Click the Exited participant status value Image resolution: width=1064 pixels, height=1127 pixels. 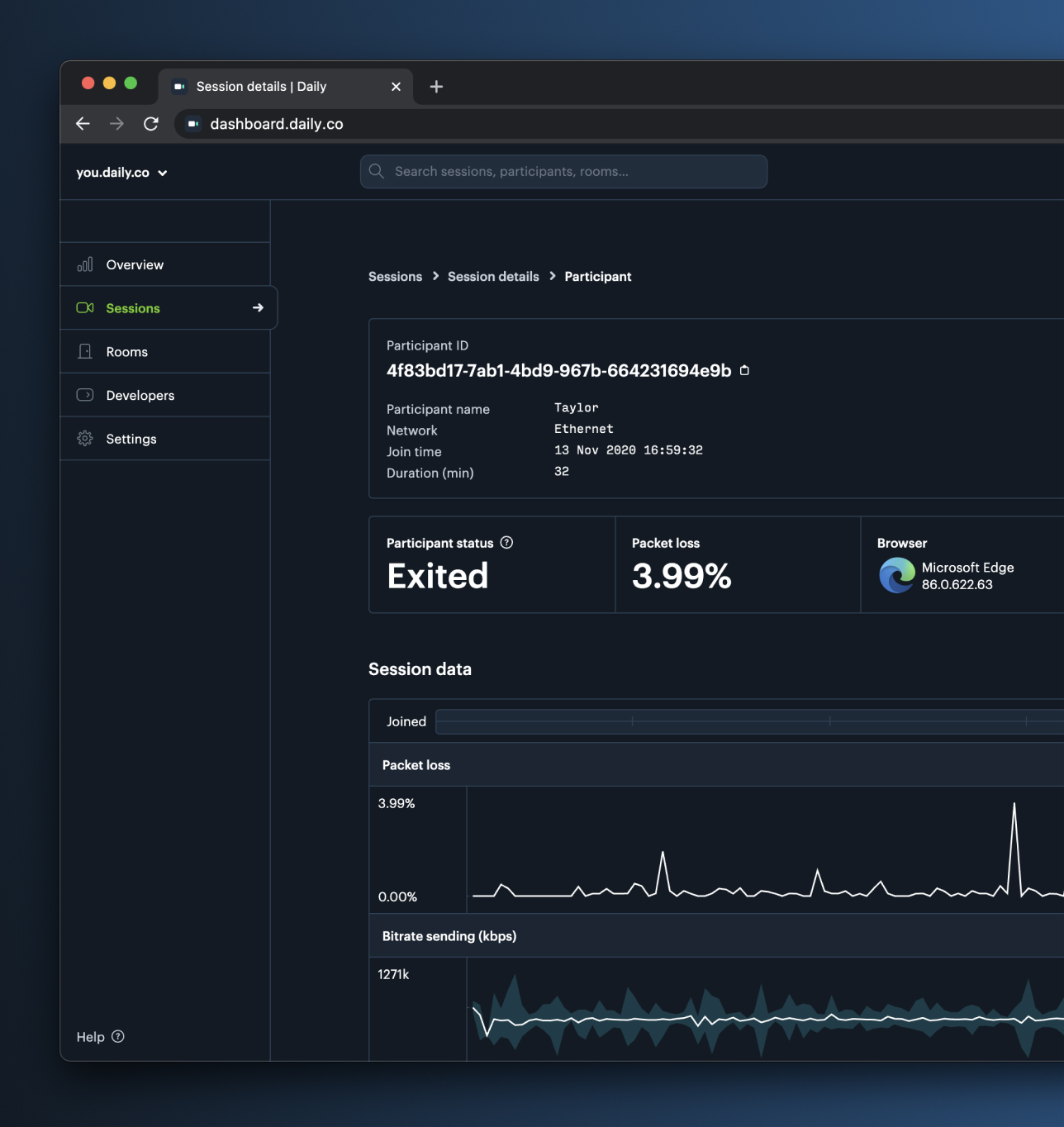click(438, 576)
